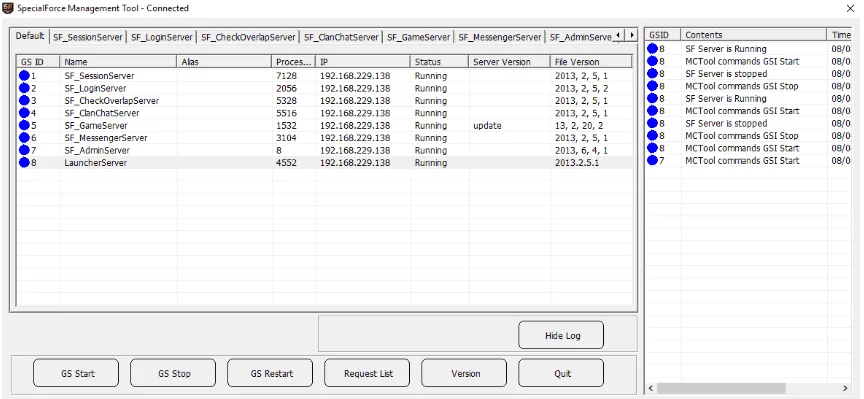Click file version '2013.2.5.1'
864x399 pixels.
click(576, 163)
